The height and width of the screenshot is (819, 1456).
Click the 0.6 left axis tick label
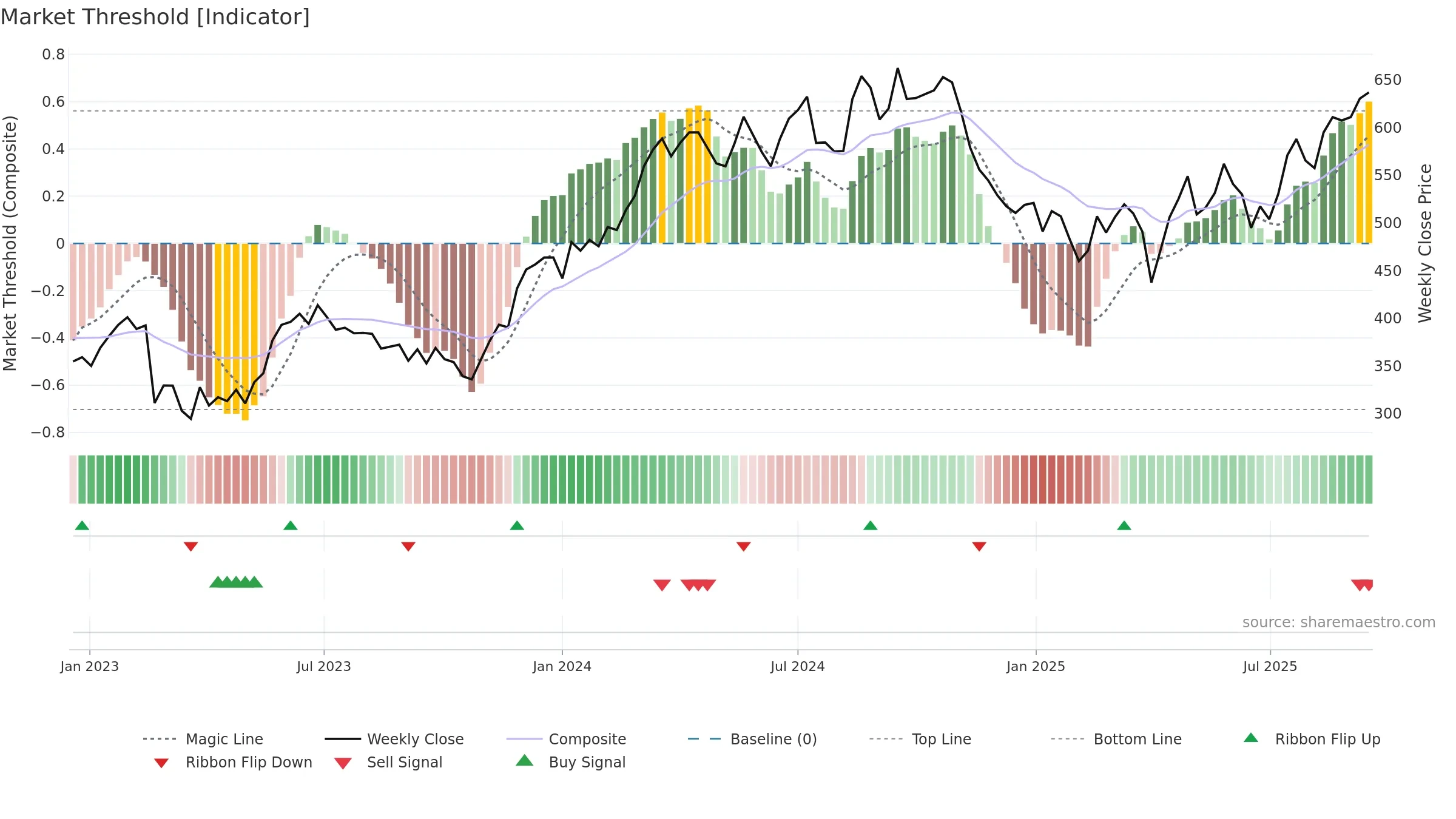(53, 102)
